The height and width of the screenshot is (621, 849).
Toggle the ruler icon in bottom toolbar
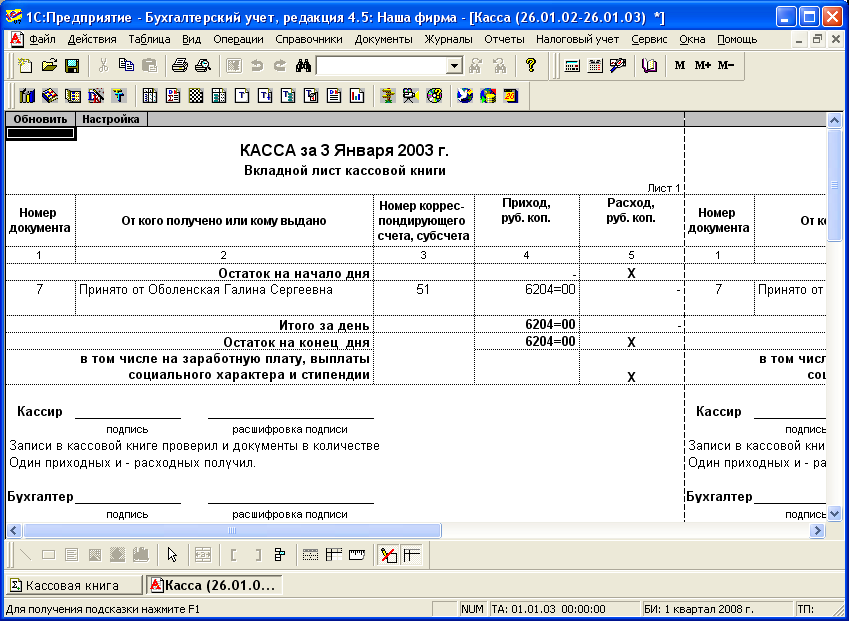click(357, 554)
